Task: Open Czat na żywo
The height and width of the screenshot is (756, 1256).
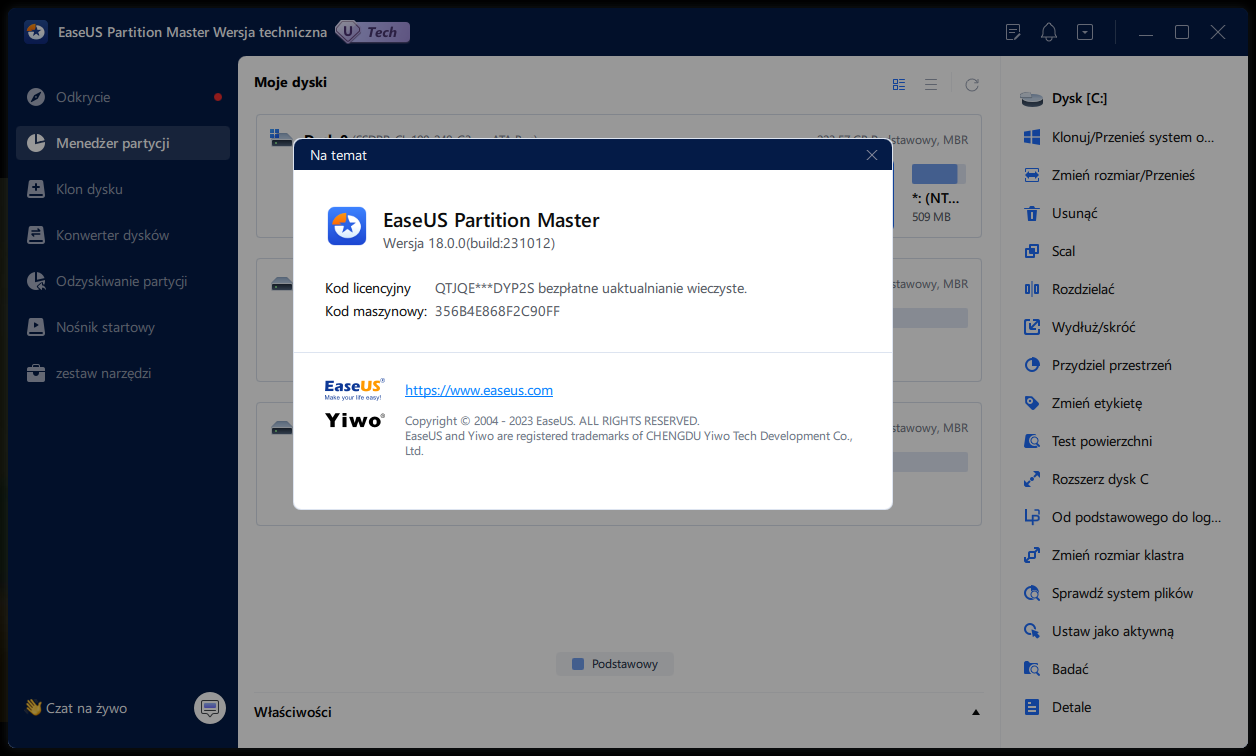Action: [x=76, y=708]
